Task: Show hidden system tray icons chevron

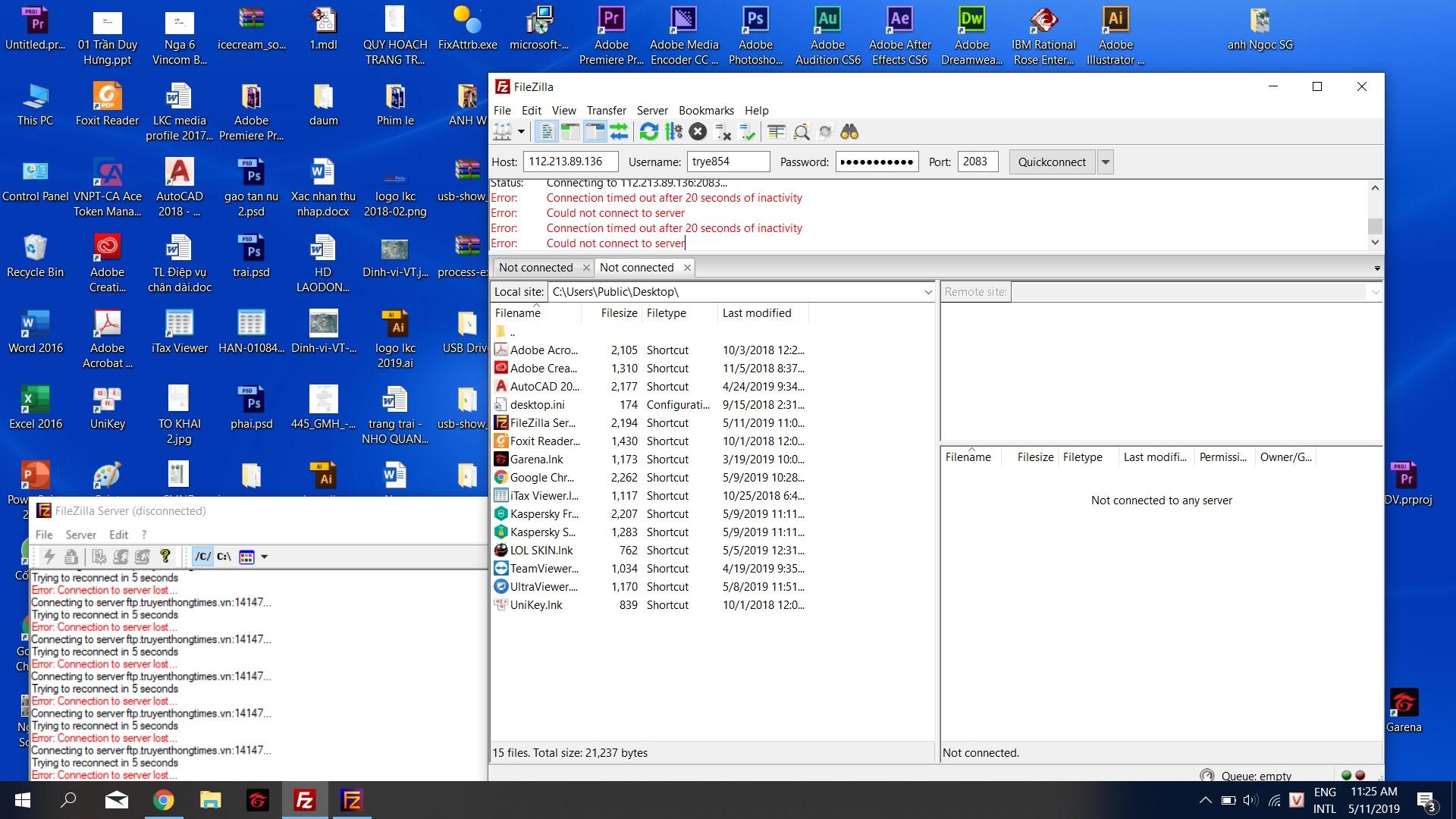Action: (x=1204, y=800)
